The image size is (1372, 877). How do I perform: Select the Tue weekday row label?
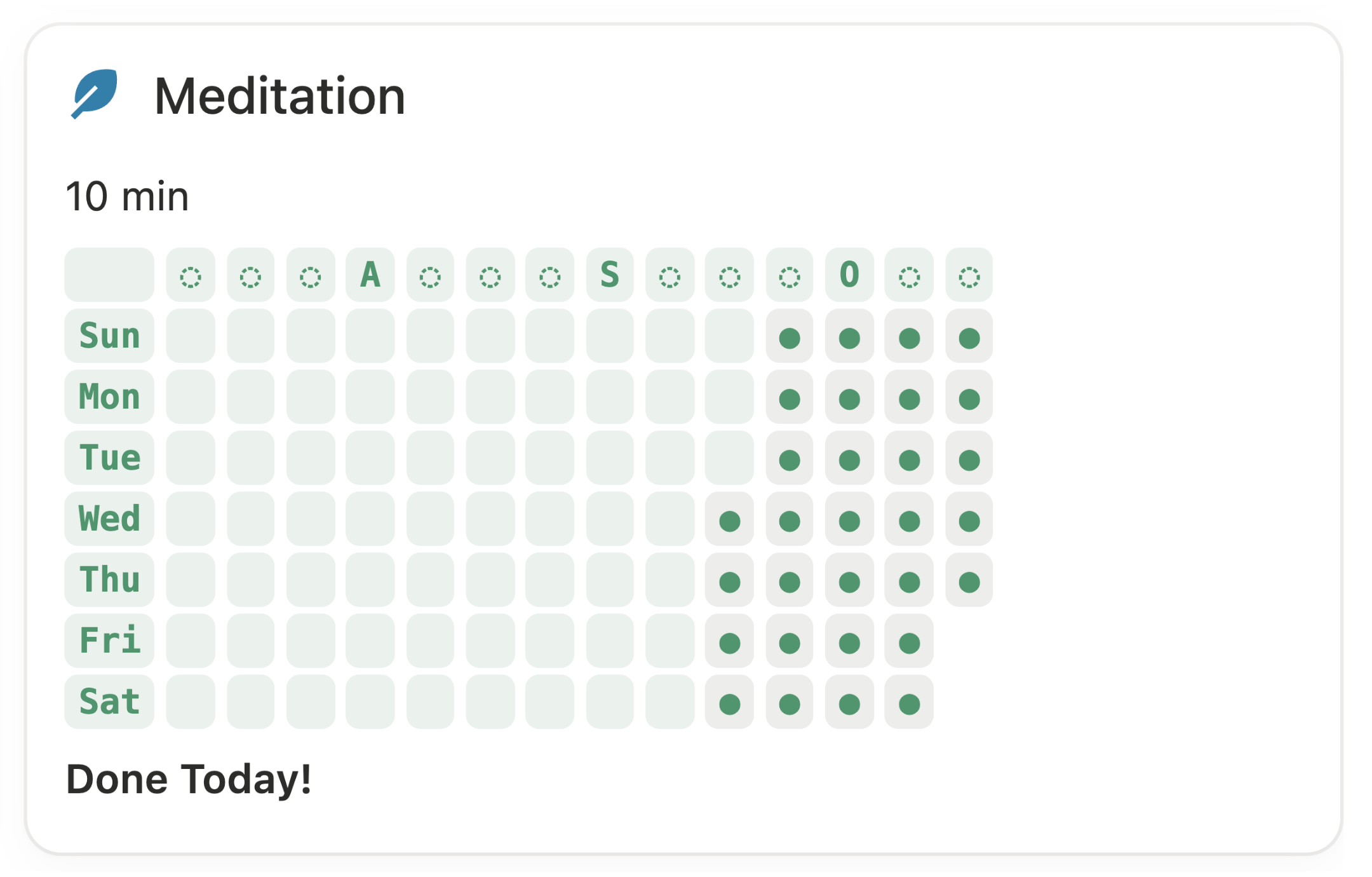(x=109, y=458)
